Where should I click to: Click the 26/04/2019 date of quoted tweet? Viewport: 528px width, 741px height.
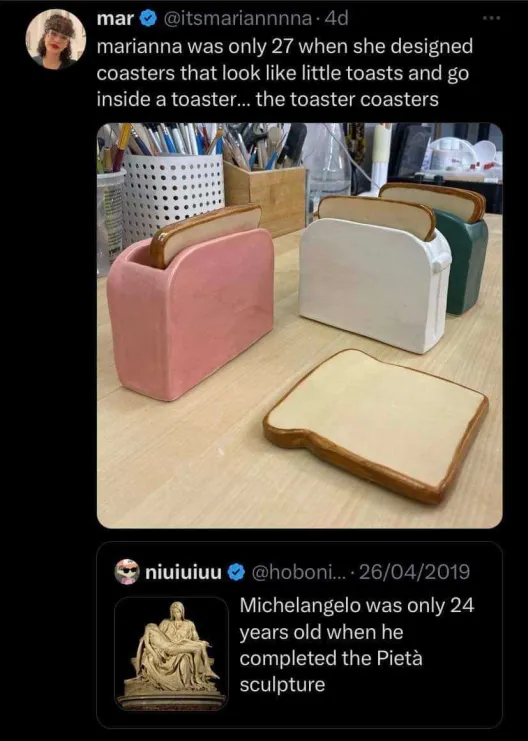tap(414, 572)
